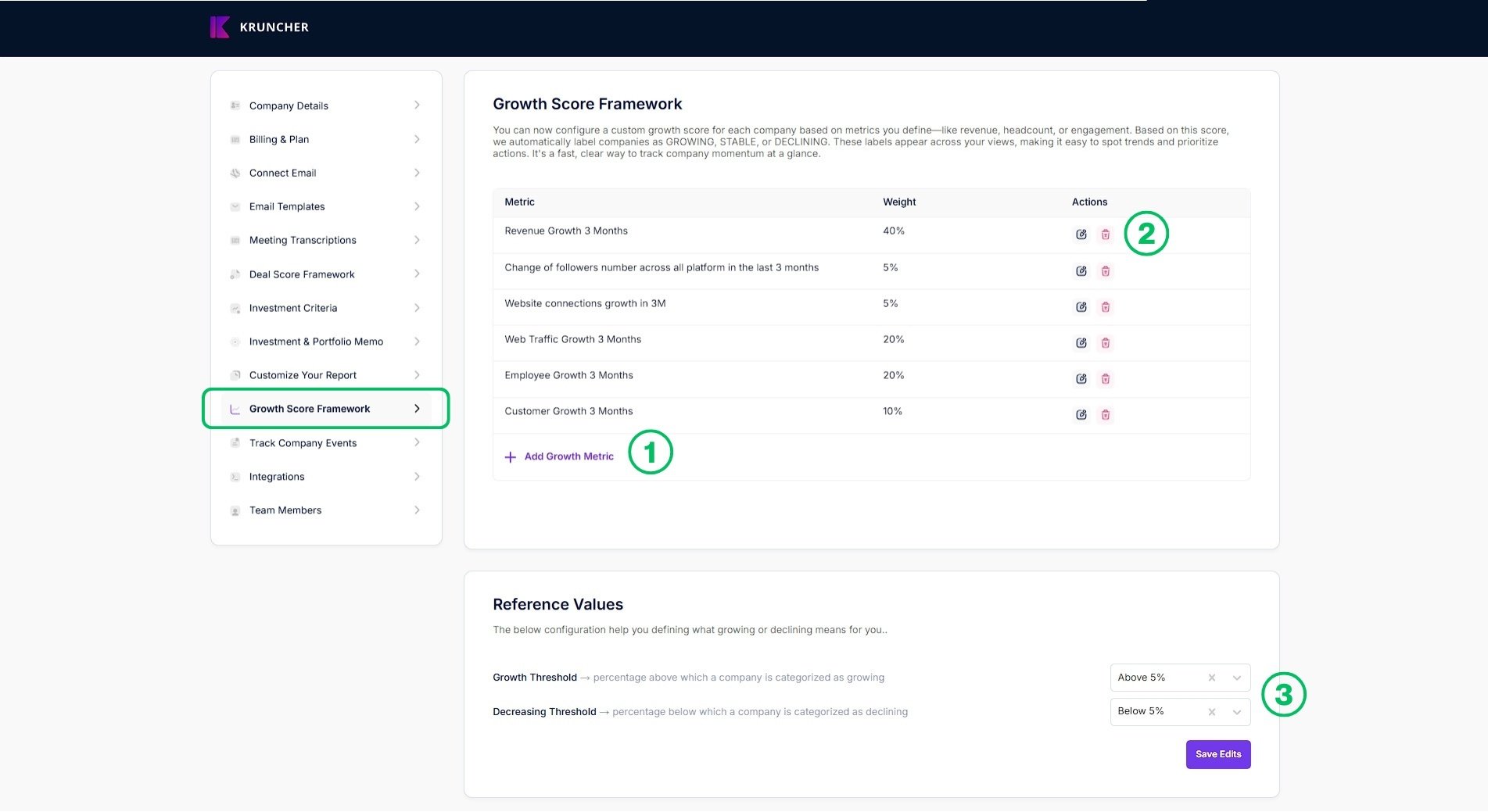
Task: Clear the Decreasing Threshold selection
Action: [1212, 712]
